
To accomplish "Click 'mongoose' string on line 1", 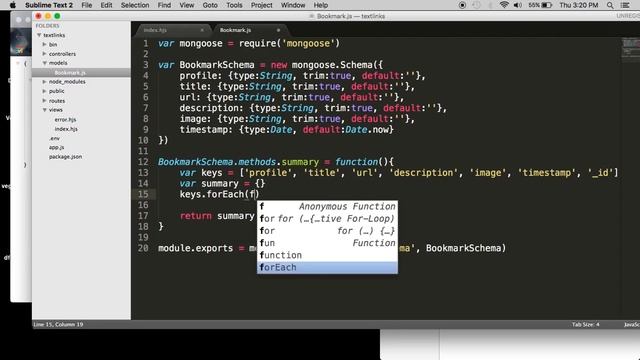I will point(308,43).
